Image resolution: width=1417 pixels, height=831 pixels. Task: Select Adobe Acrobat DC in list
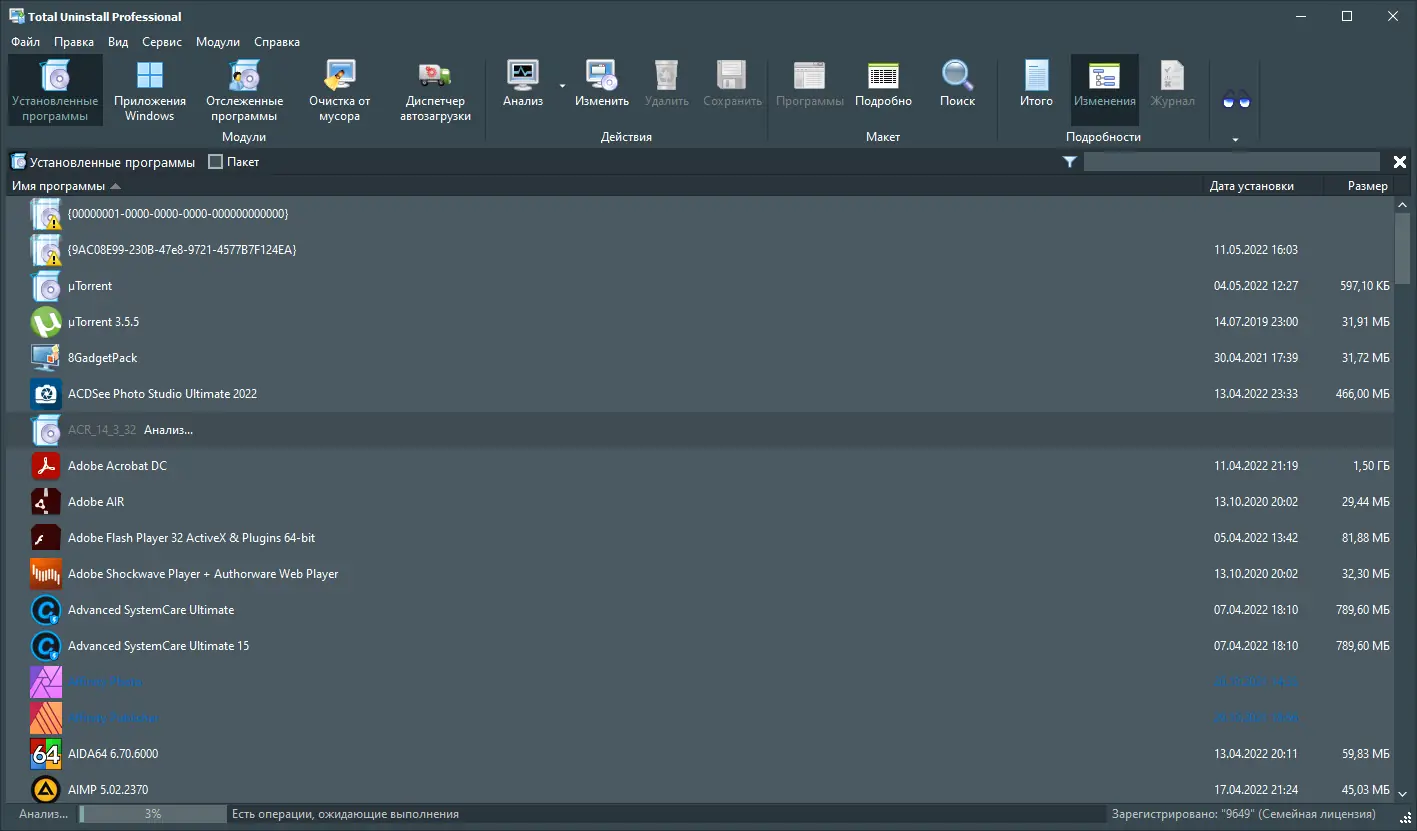point(700,466)
